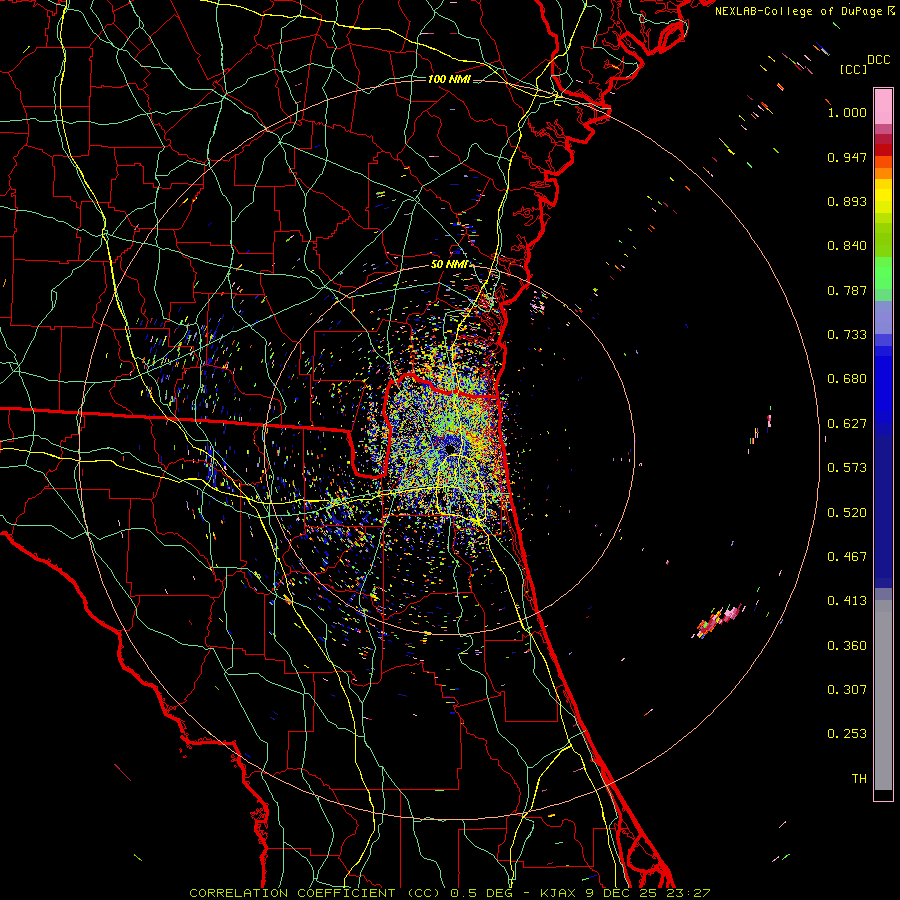Click the 0.360 scale value
The height and width of the screenshot is (900, 900).
[847, 646]
